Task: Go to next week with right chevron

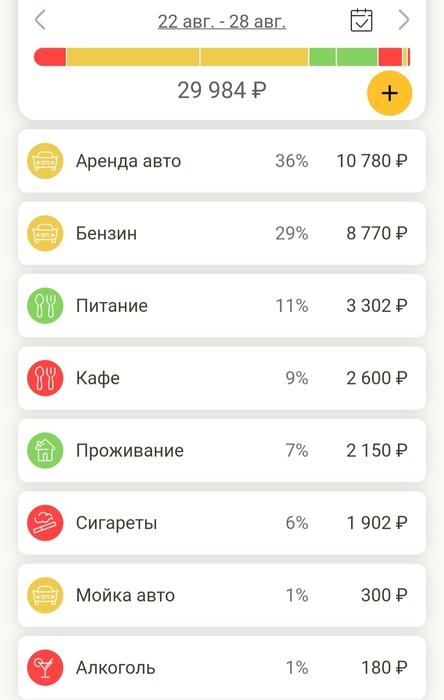Action: tap(403, 20)
